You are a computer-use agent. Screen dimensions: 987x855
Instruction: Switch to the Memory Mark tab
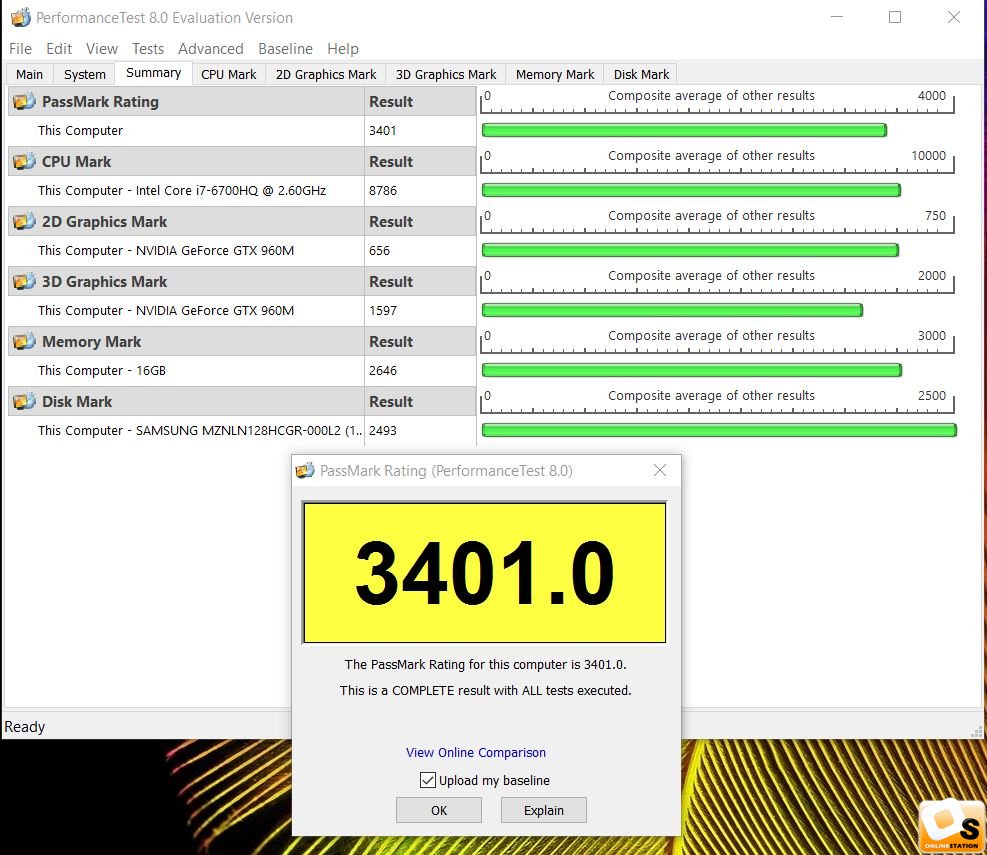[x=555, y=74]
